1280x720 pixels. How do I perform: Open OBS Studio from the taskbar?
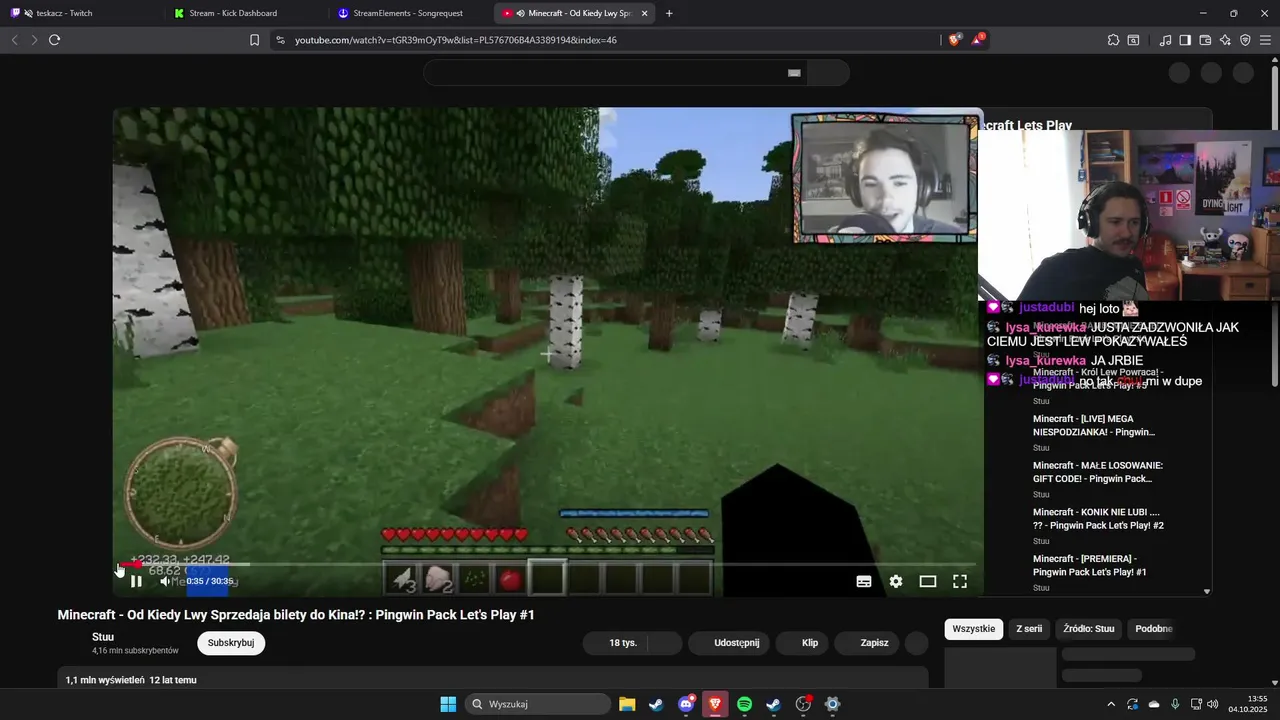pyautogui.click(x=803, y=704)
